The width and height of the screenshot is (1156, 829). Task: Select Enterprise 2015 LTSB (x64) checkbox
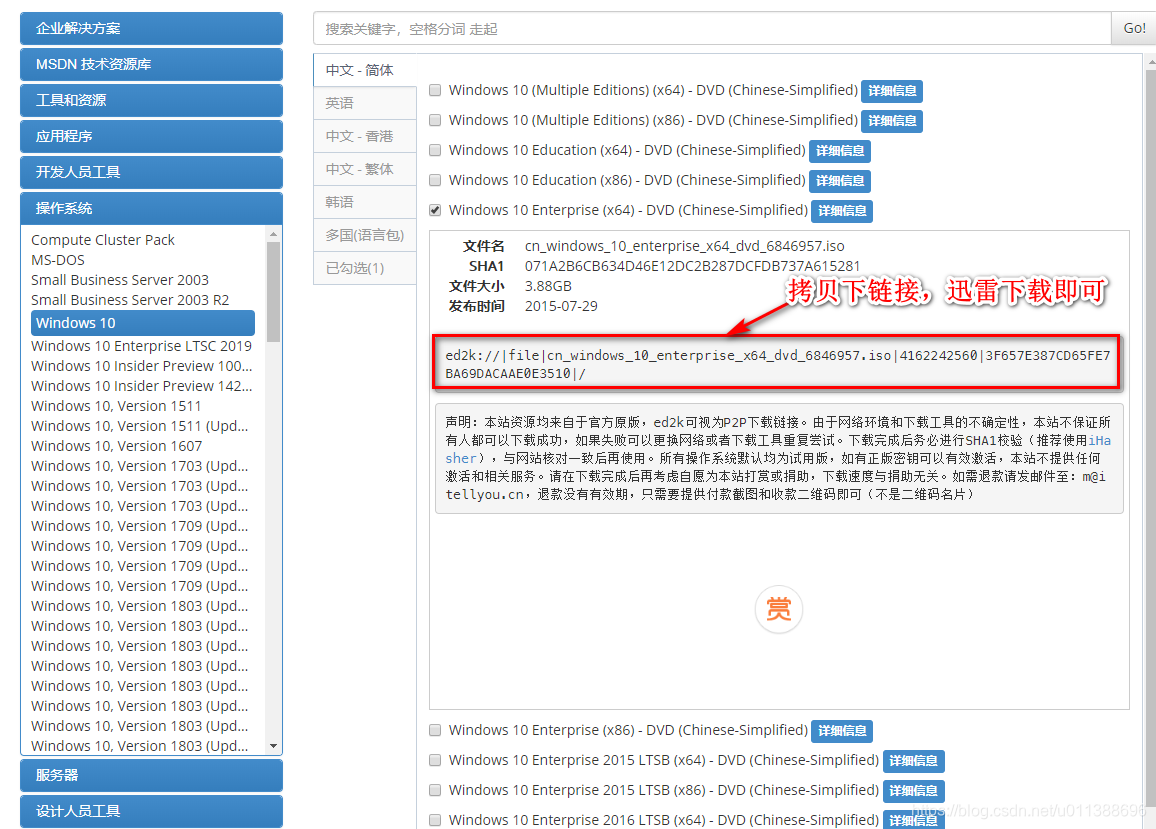pos(435,760)
